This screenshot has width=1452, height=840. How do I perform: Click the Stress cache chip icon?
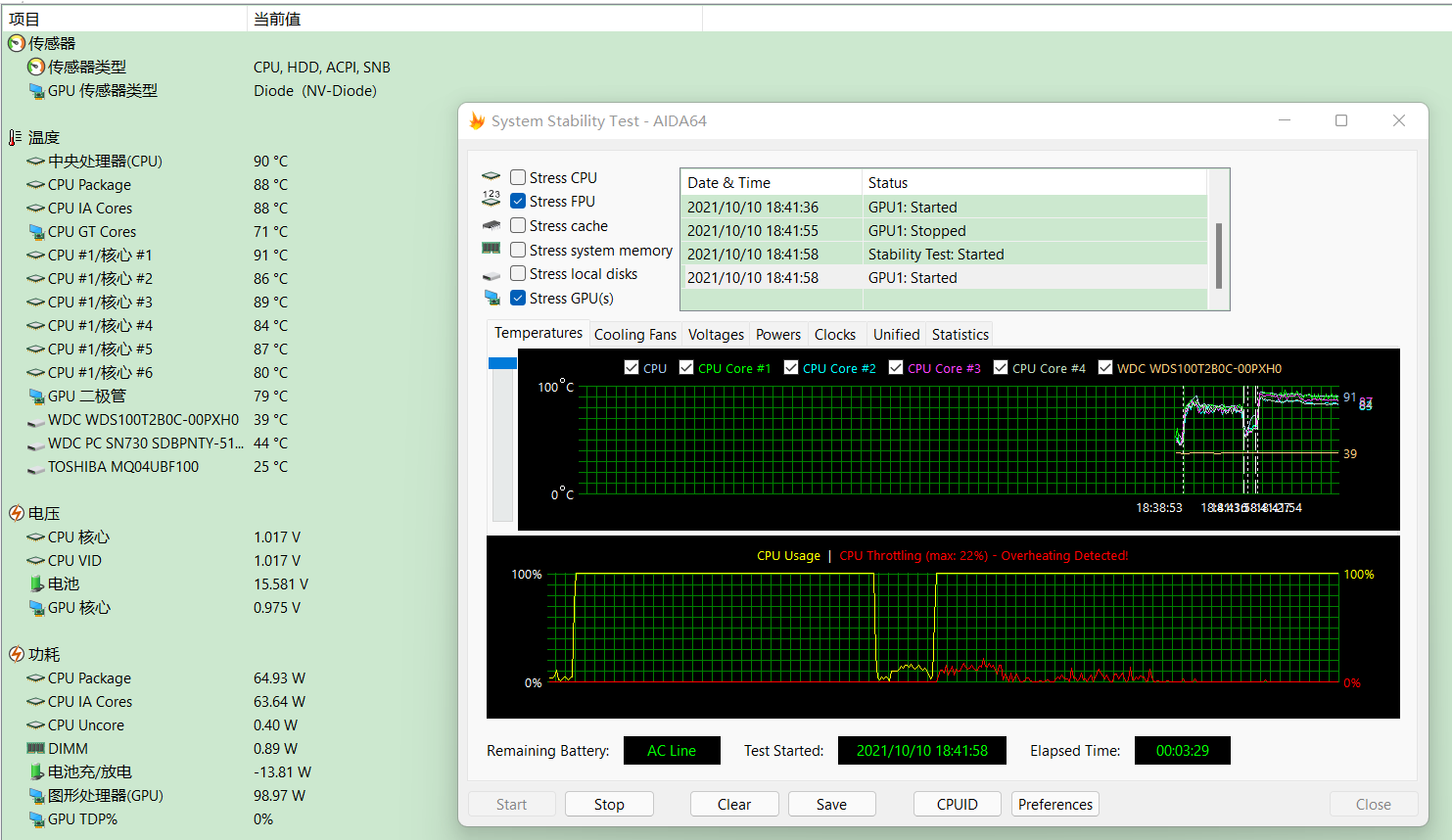click(492, 226)
